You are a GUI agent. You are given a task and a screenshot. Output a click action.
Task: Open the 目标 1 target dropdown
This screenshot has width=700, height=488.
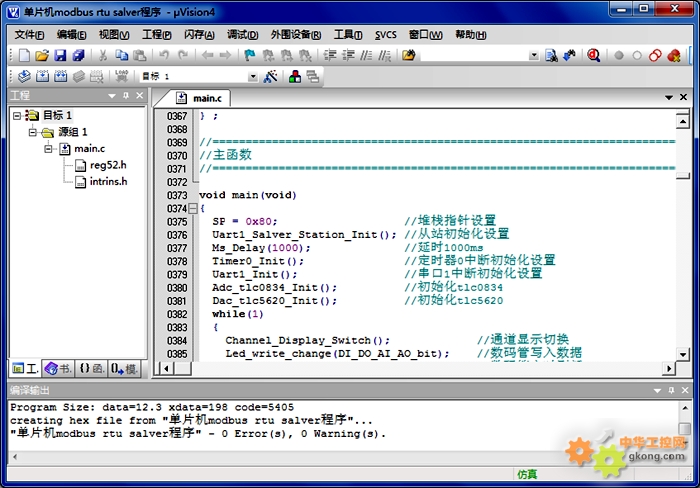coord(252,76)
